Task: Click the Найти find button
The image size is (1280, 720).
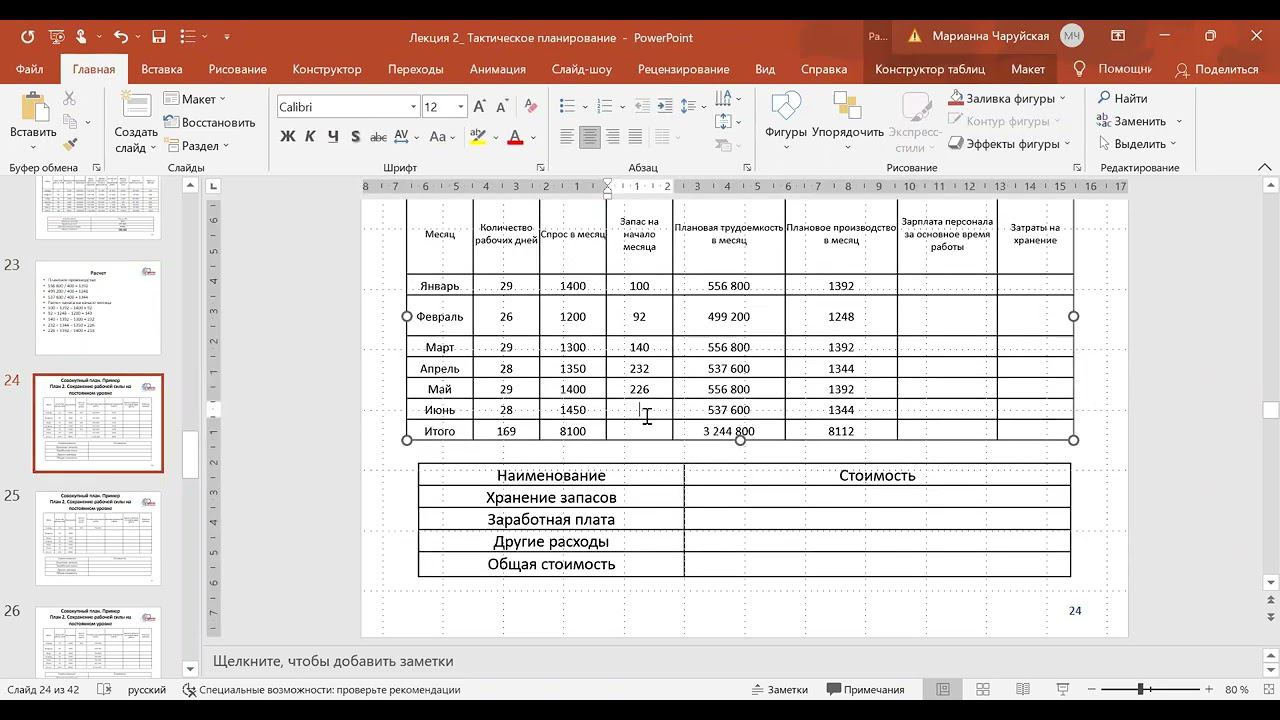Action: (x=1123, y=98)
